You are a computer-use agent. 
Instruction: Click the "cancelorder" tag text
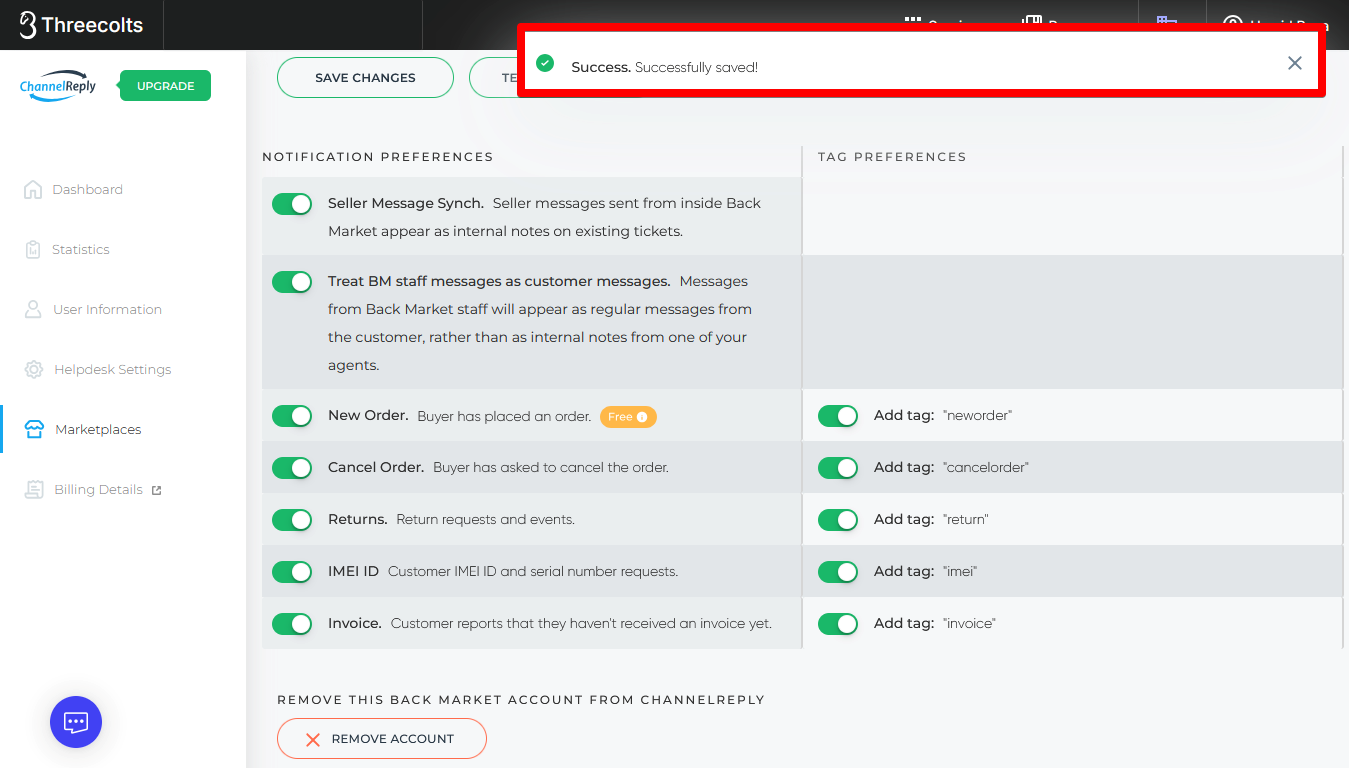(x=986, y=467)
